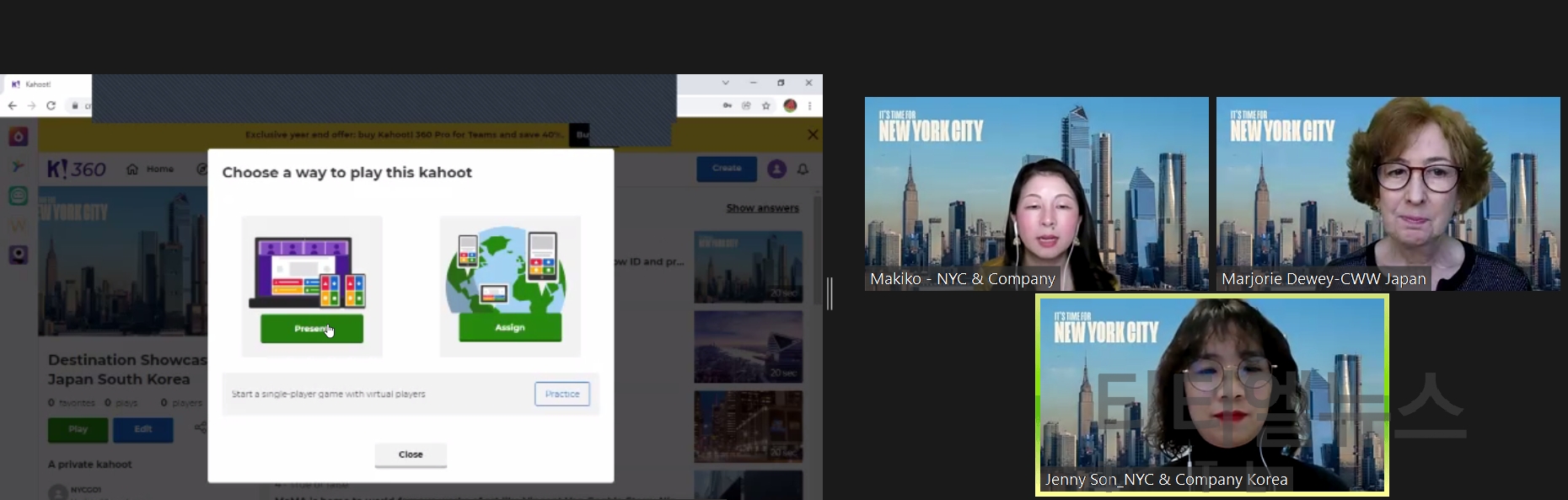Viewport: 1568px width, 500px height.
Task: Click the browser forward arrow
Action: 31,105
